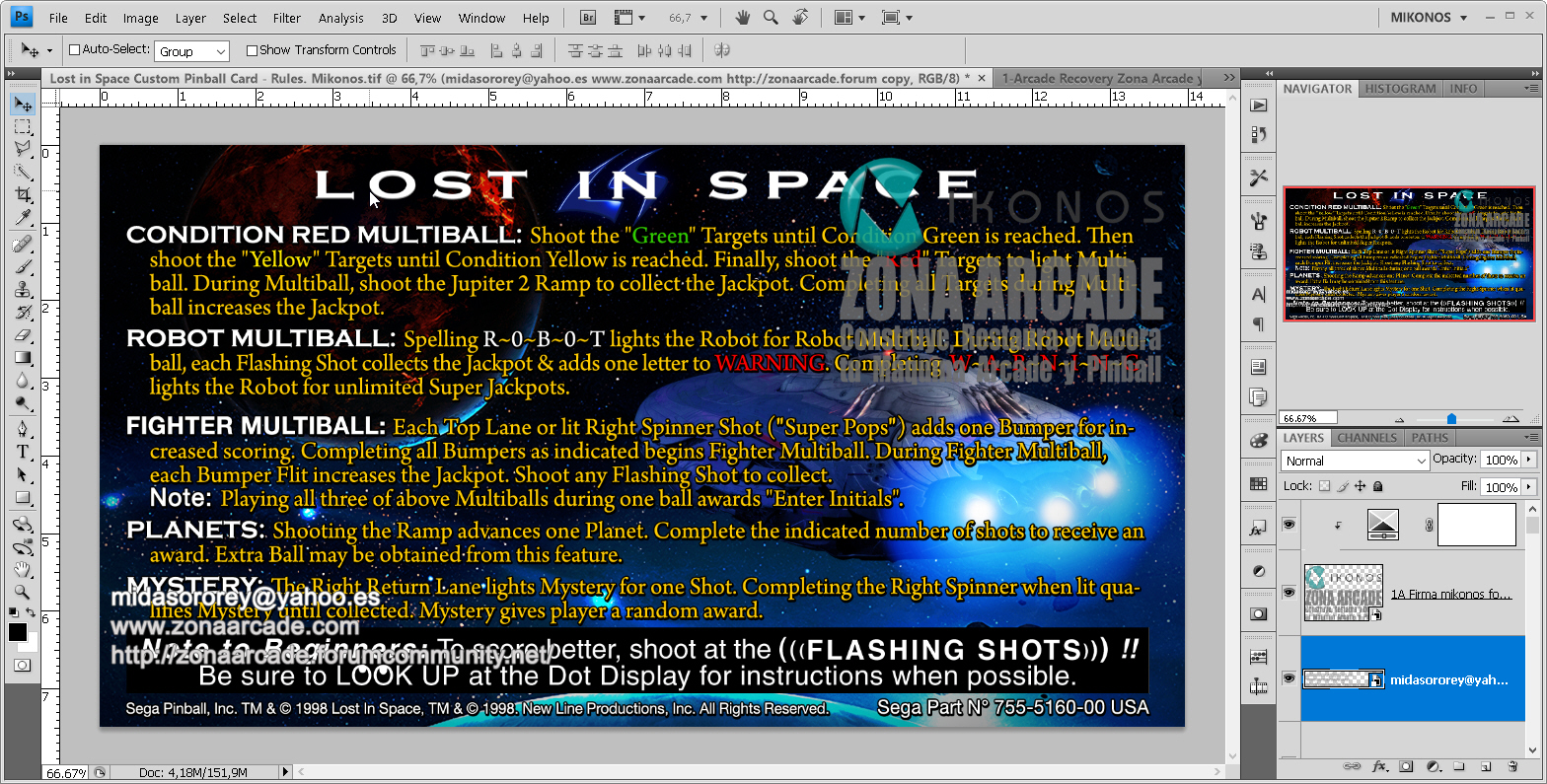Open the Filter menu

click(287, 18)
